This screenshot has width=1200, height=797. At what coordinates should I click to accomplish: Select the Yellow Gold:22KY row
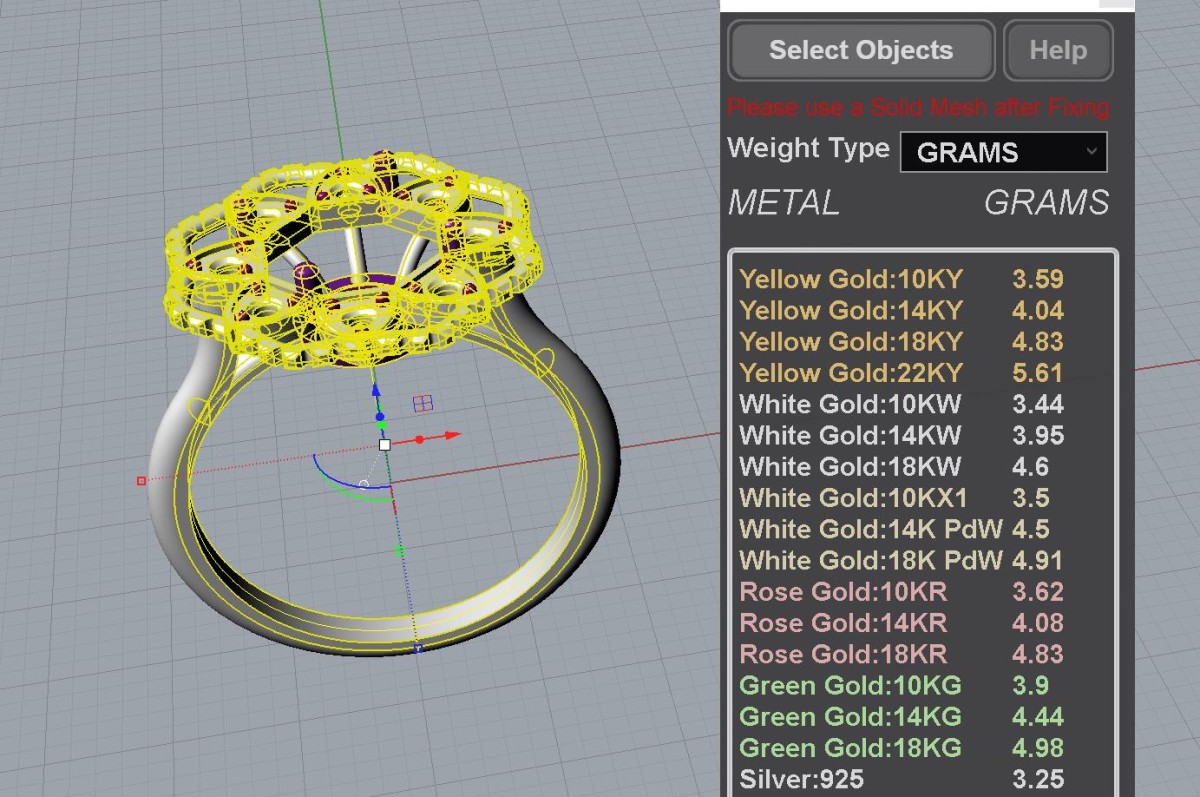(x=902, y=373)
